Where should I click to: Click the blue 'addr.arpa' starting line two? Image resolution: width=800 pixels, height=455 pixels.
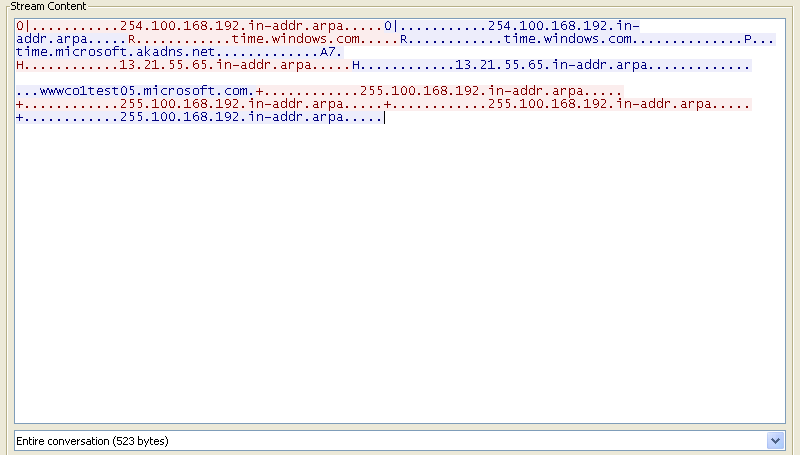click(x=50, y=39)
